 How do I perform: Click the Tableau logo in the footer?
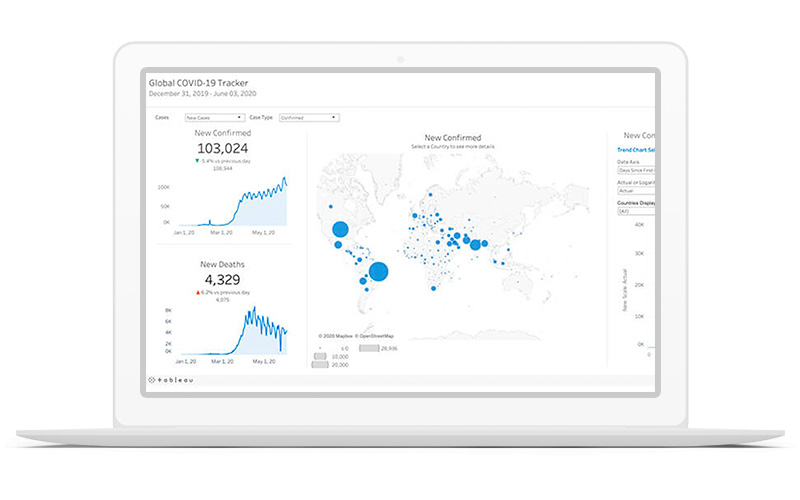(x=174, y=380)
